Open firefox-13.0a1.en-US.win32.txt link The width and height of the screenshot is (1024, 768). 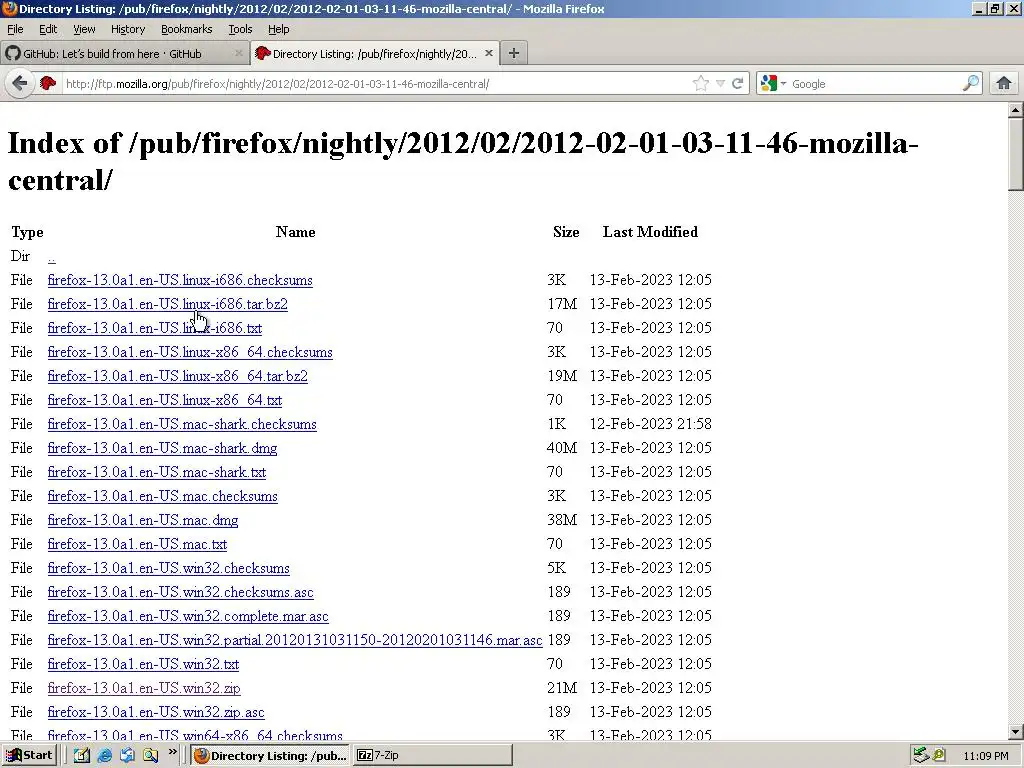143,664
